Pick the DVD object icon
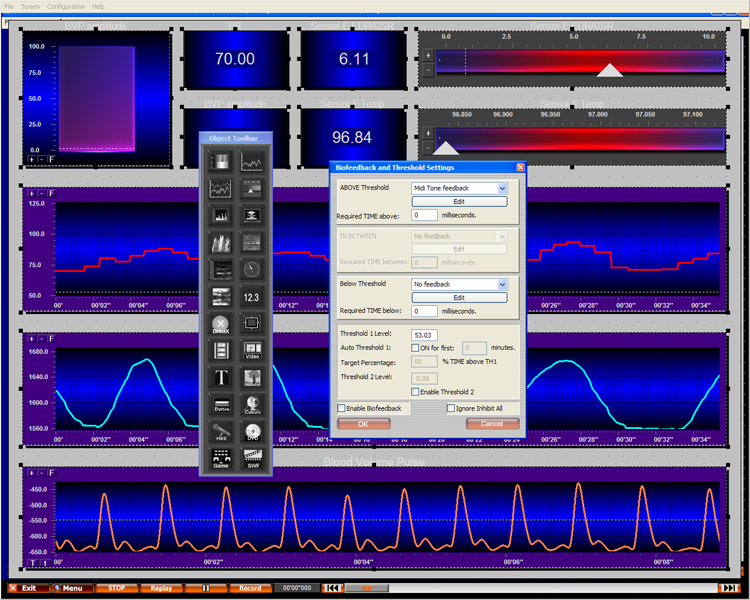The height and width of the screenshot is (600, 750). (x=252, y=432)
